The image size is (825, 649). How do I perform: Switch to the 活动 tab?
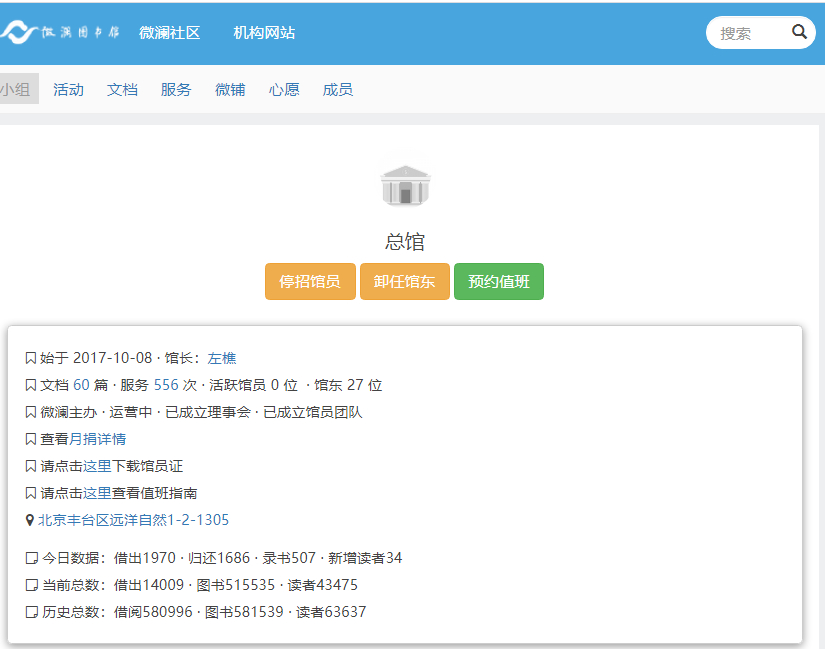click(68, 89)
